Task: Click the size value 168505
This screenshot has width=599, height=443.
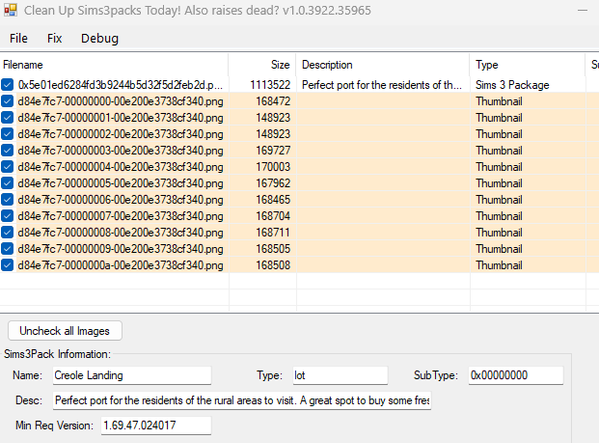Action: [x=273, y=249]
